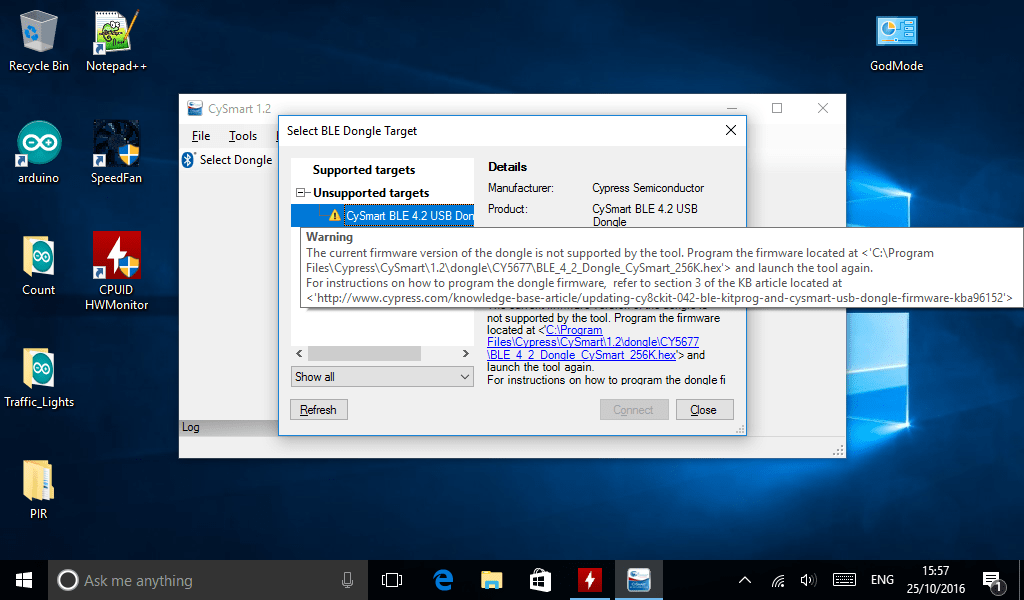Click the Bluetooth icon beside Select Dongle

188,159
